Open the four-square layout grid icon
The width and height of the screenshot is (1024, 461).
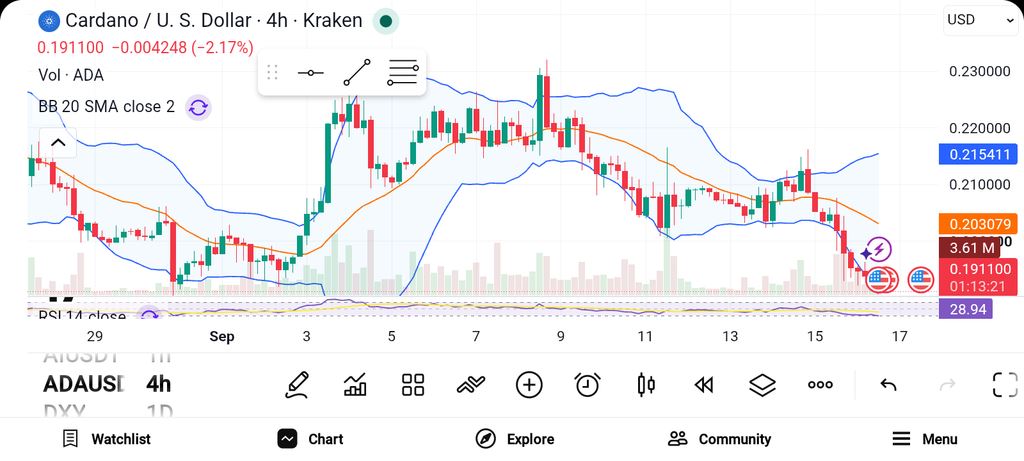[413, 385]
